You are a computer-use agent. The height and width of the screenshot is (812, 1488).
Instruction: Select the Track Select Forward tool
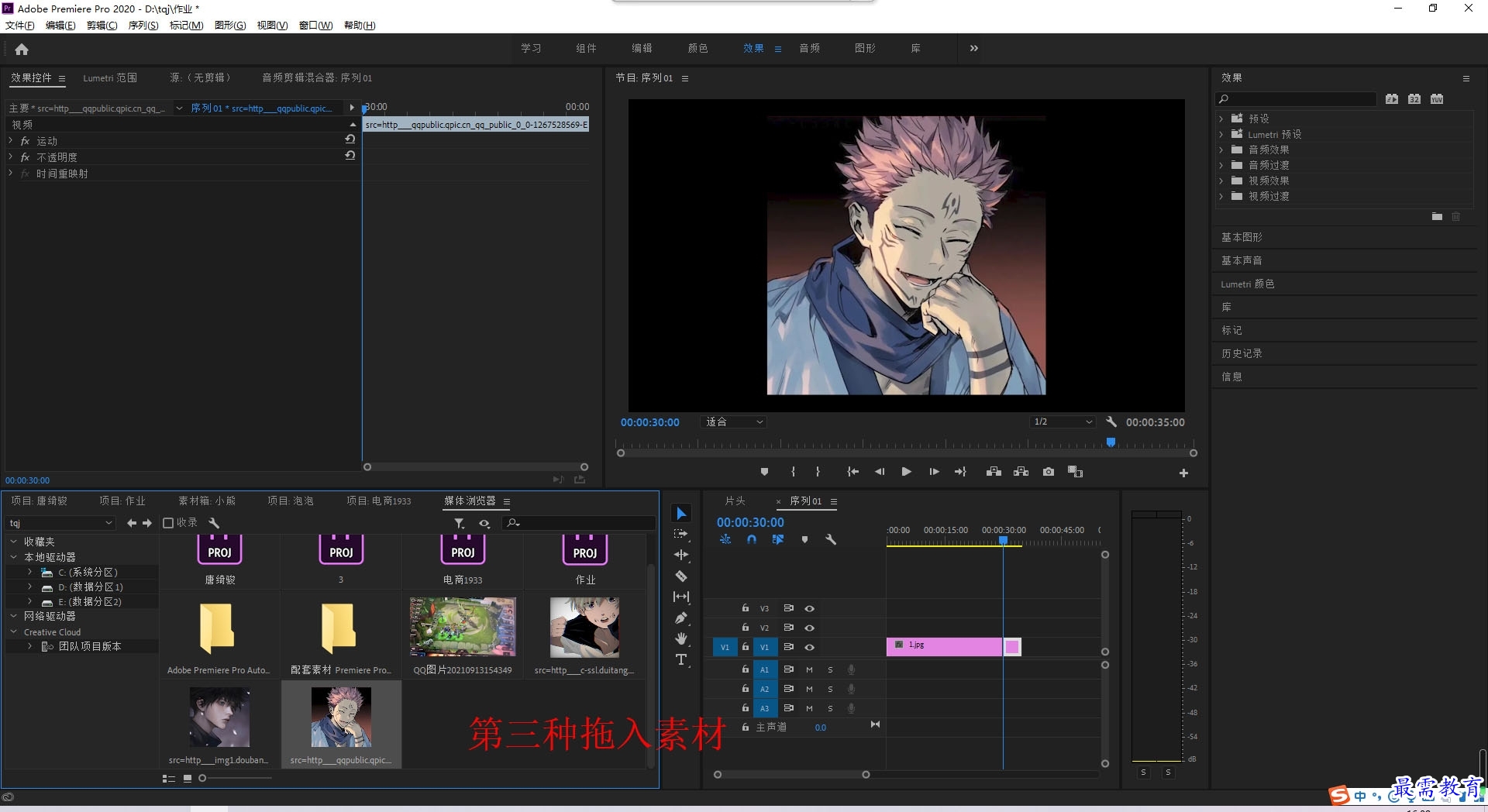(681, 534)
